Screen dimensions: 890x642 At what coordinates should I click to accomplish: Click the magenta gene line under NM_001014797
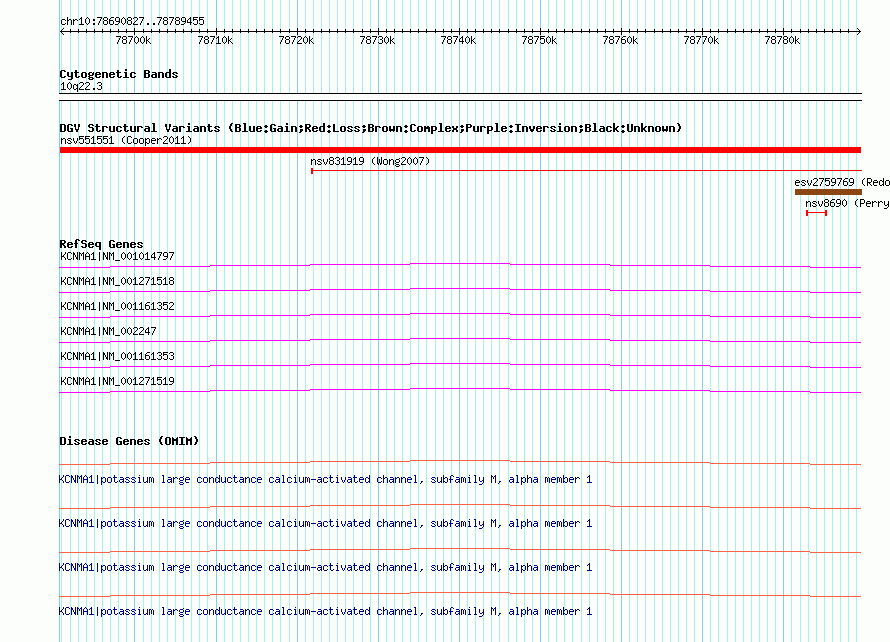[460, 265]
